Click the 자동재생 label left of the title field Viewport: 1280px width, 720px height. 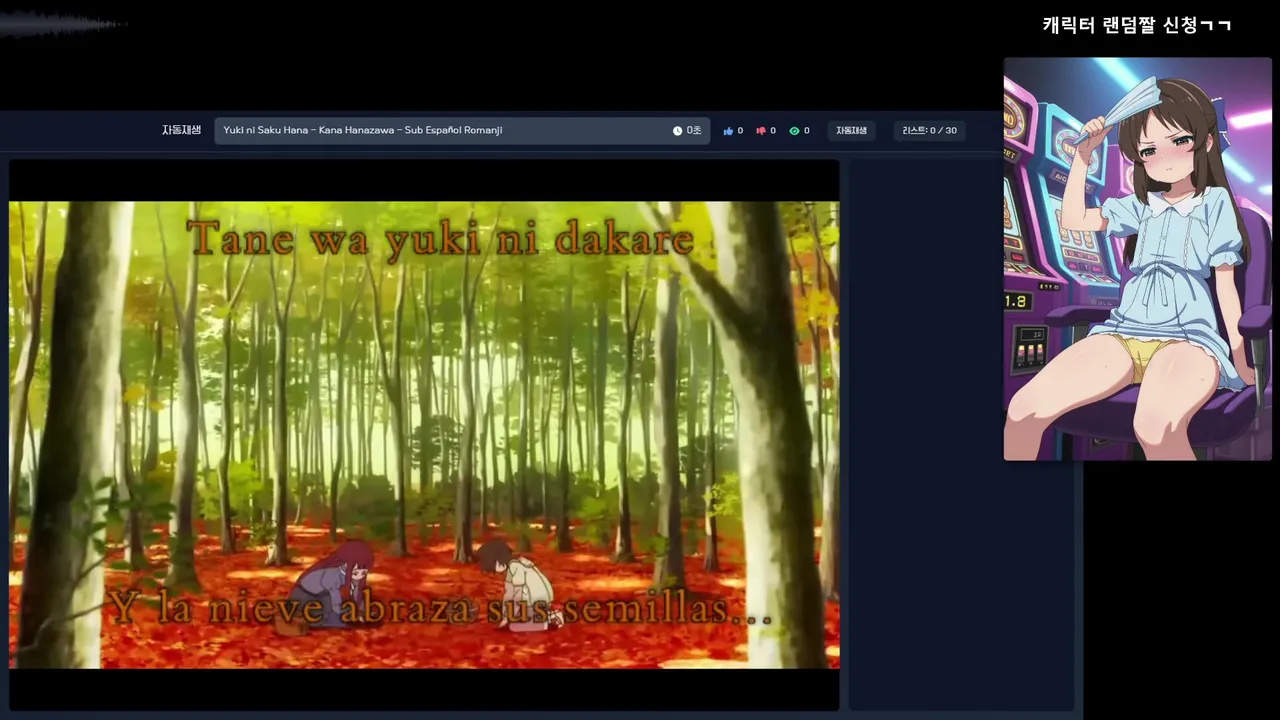tap(181, 131)
